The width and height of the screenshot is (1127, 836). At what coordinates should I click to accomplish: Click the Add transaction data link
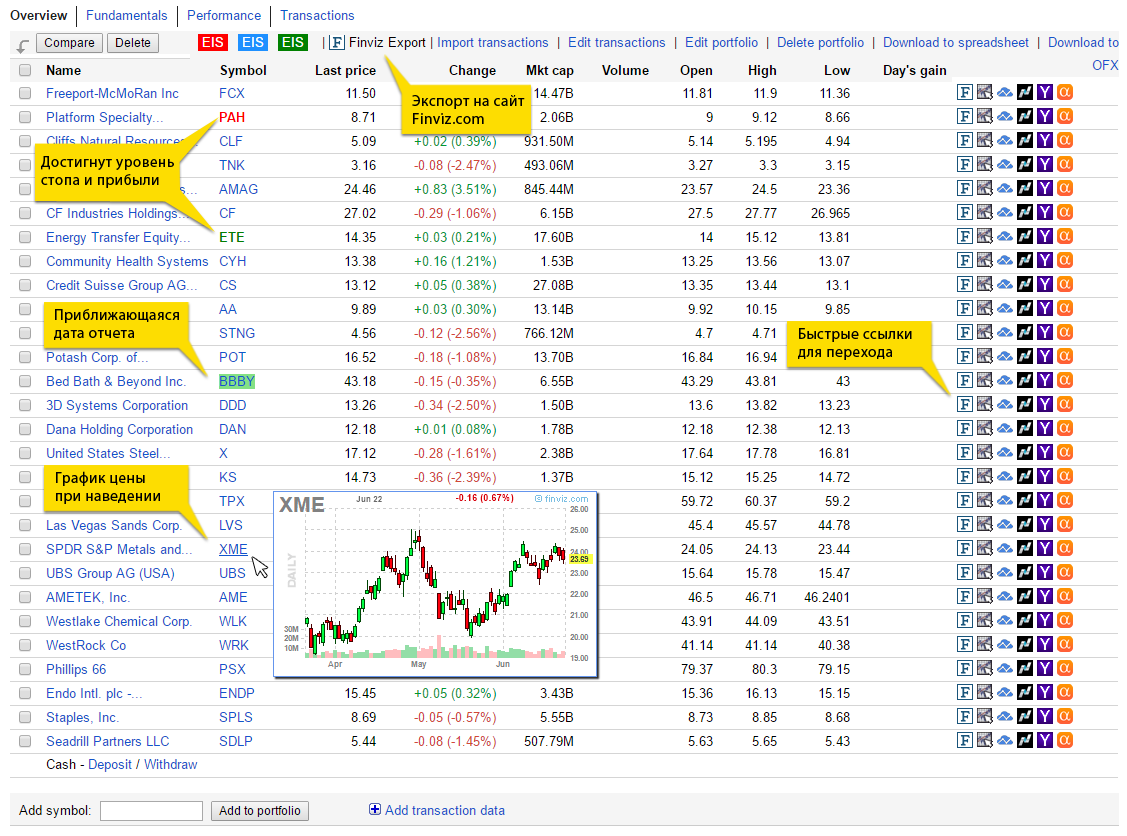pos(445,810)
